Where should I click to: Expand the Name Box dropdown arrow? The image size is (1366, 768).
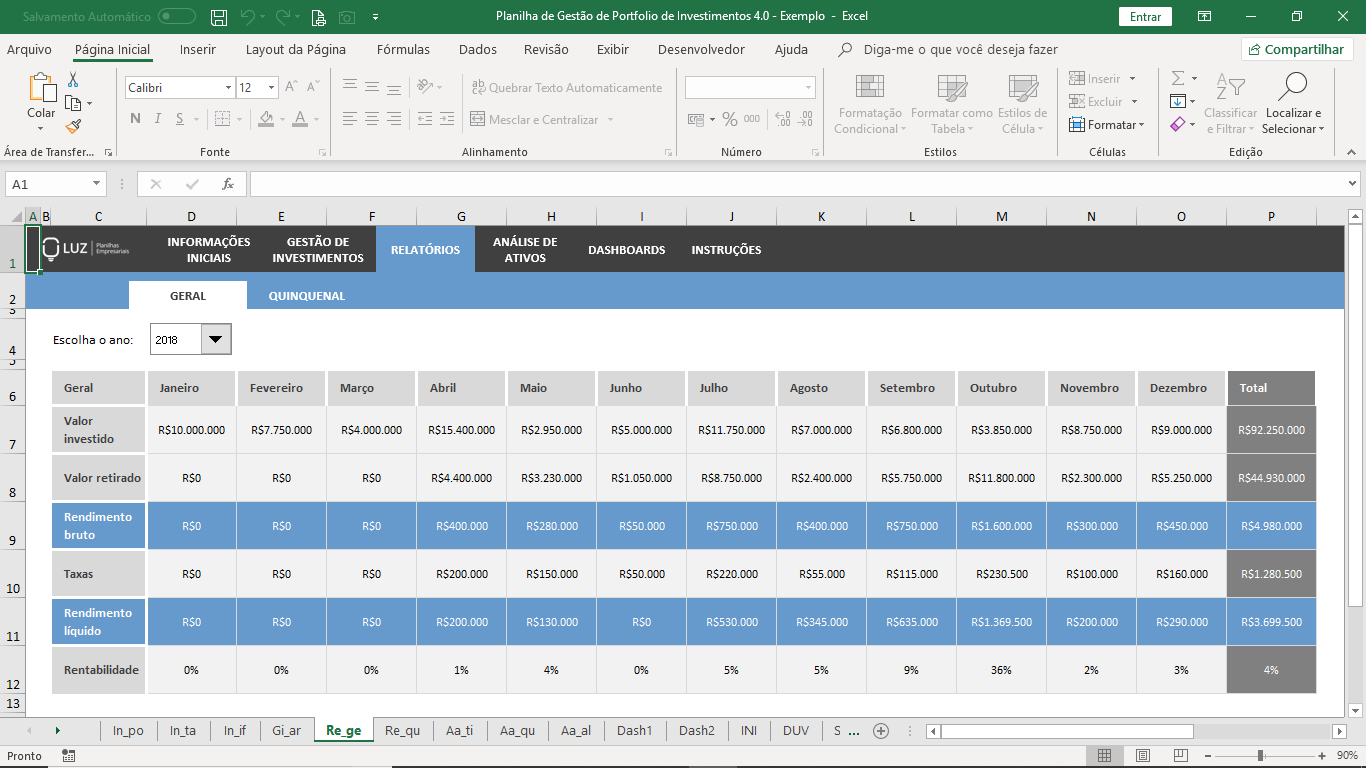click(x=97, y=184)
